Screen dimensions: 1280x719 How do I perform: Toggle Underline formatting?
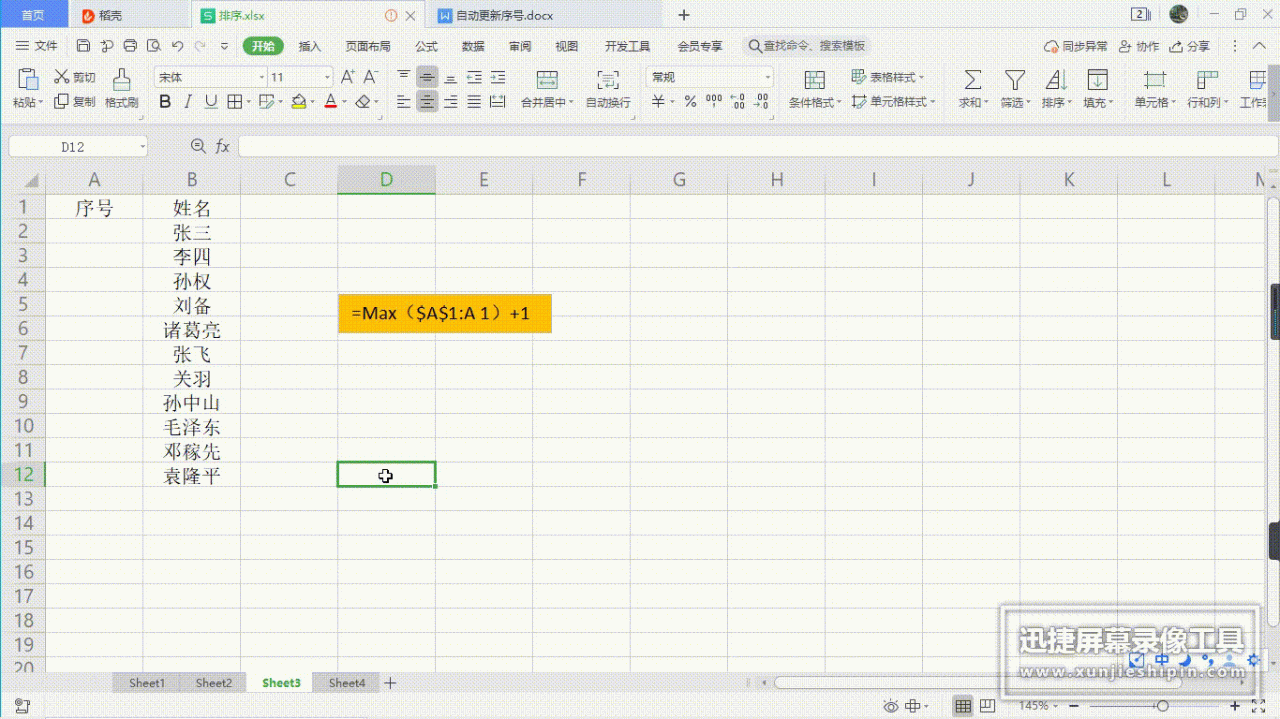pyautogui.click(x=211, y=102)
